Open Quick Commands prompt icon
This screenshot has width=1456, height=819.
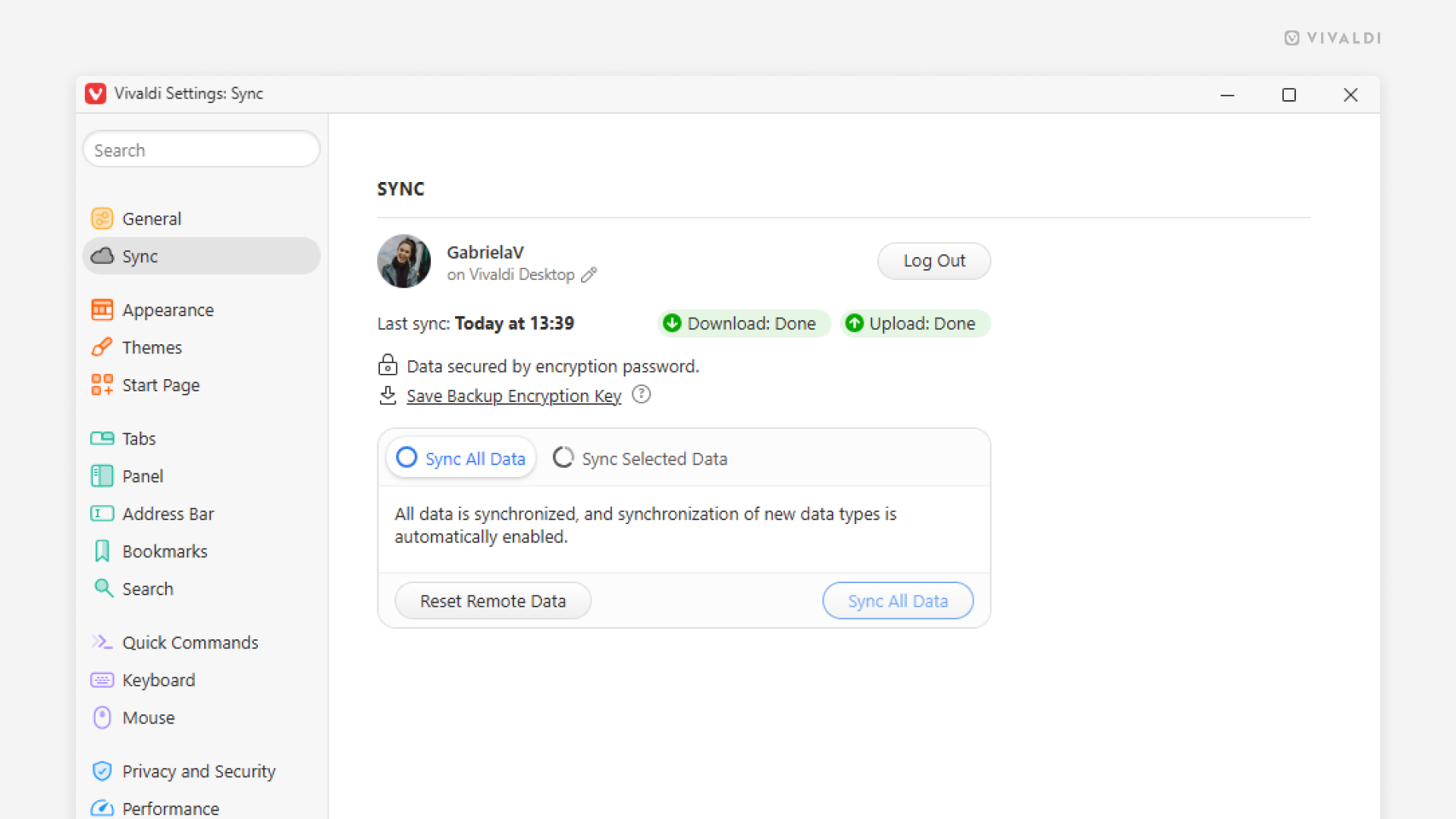[102, 642]
